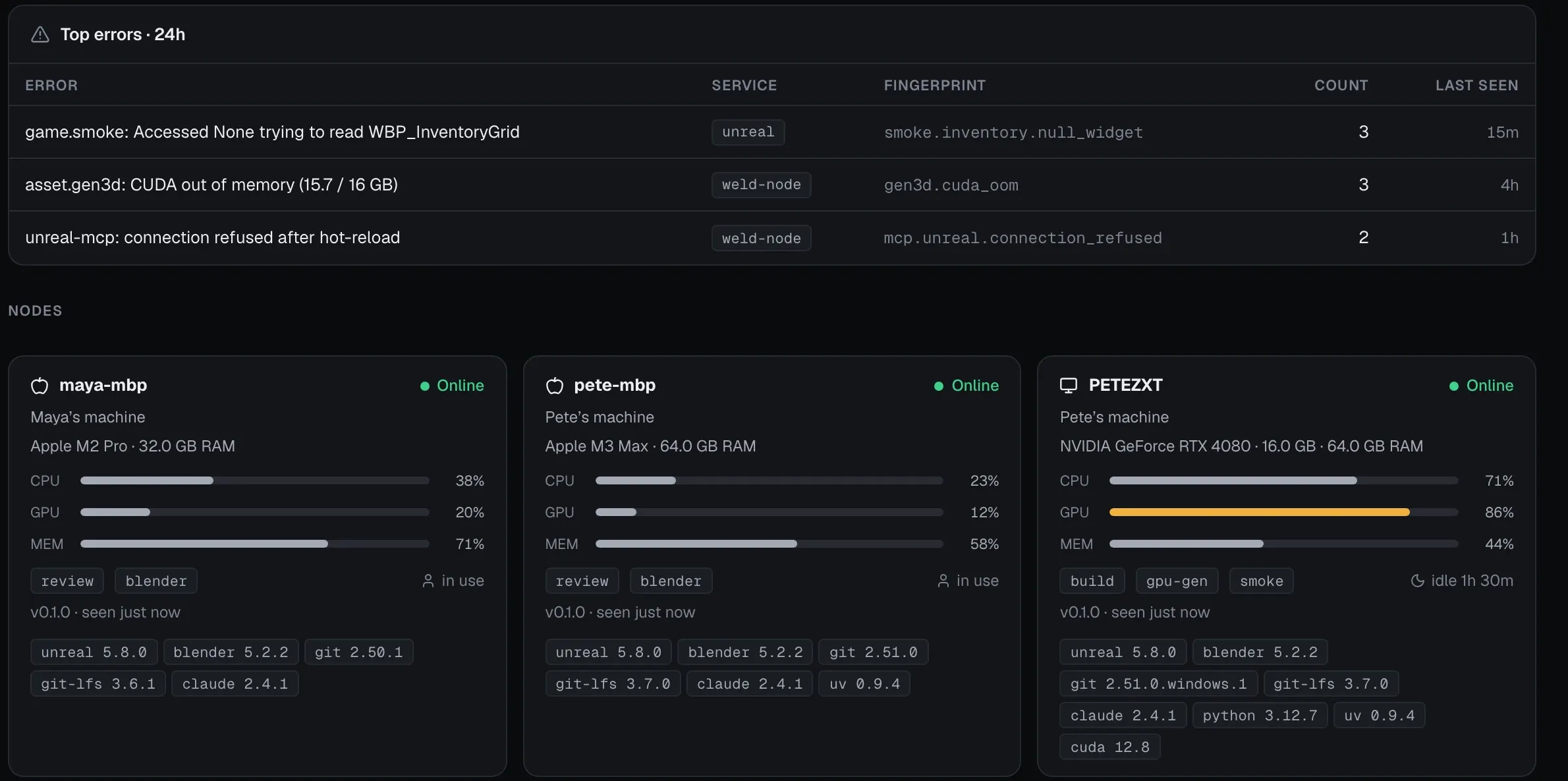The image size is (1568, 781).
Task: Click green Online status dot on PETEZXT
Action: tap(1454, 386)
